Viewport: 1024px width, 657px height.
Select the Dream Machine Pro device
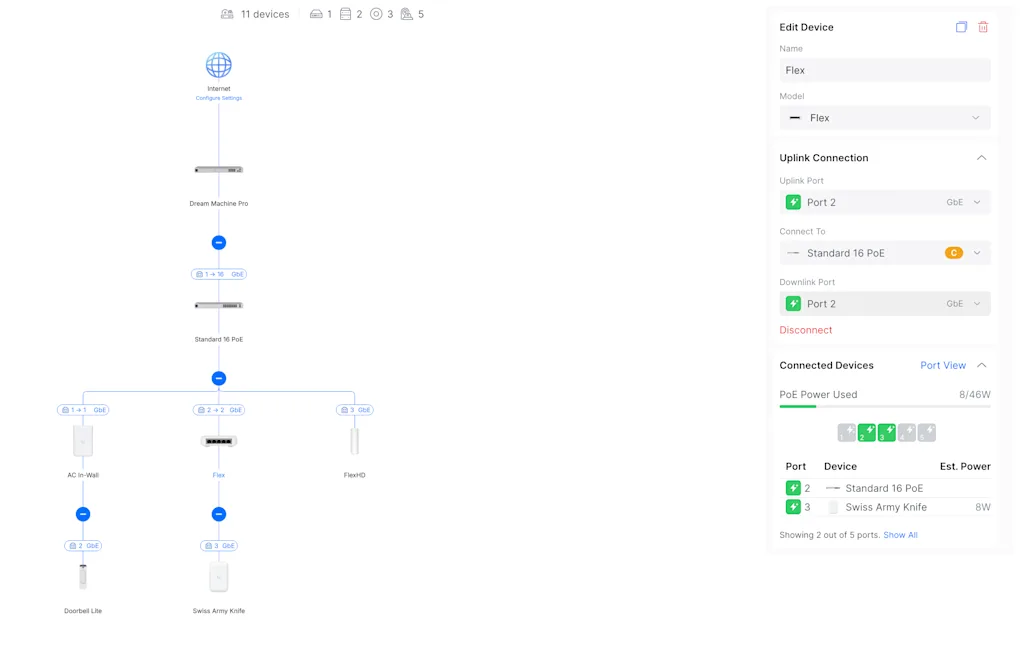(x=219, y=170)
